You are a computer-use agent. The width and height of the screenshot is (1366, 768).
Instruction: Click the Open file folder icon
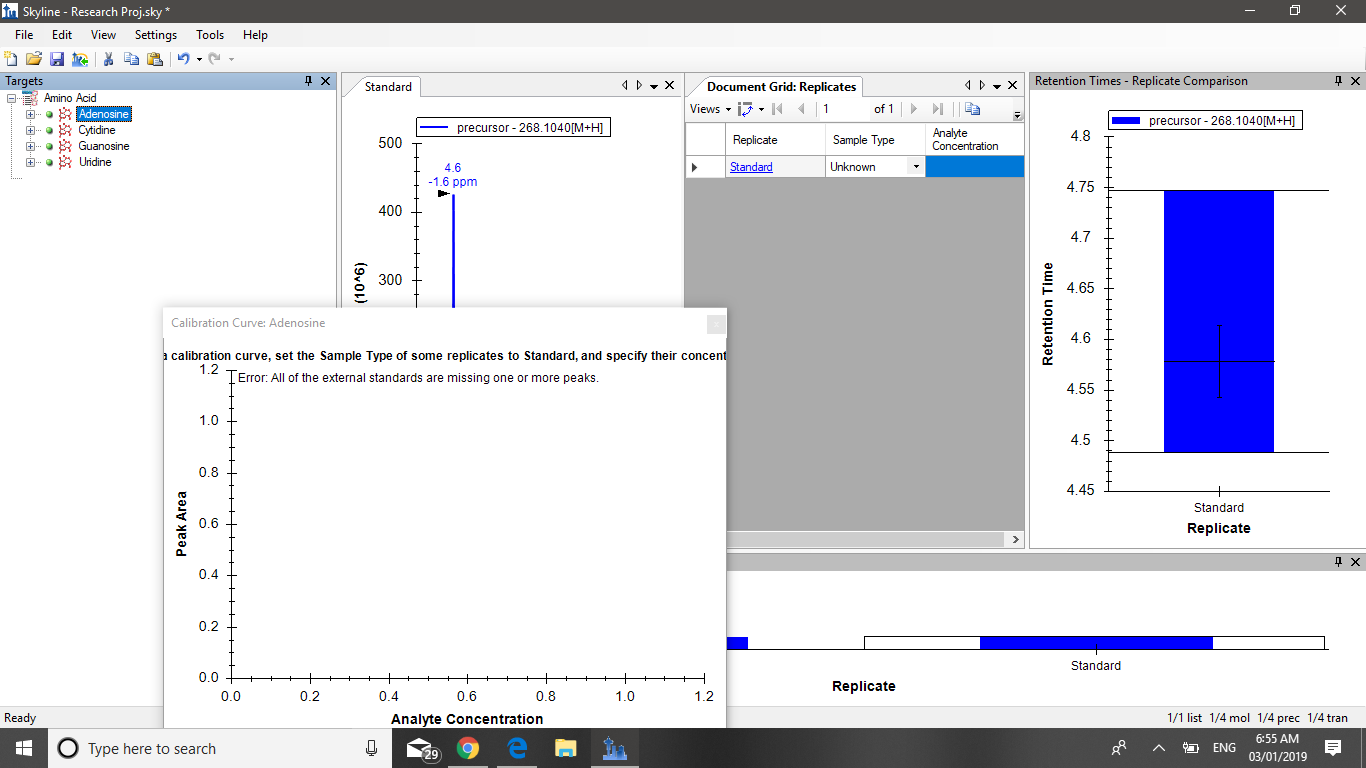pos(33,59)
